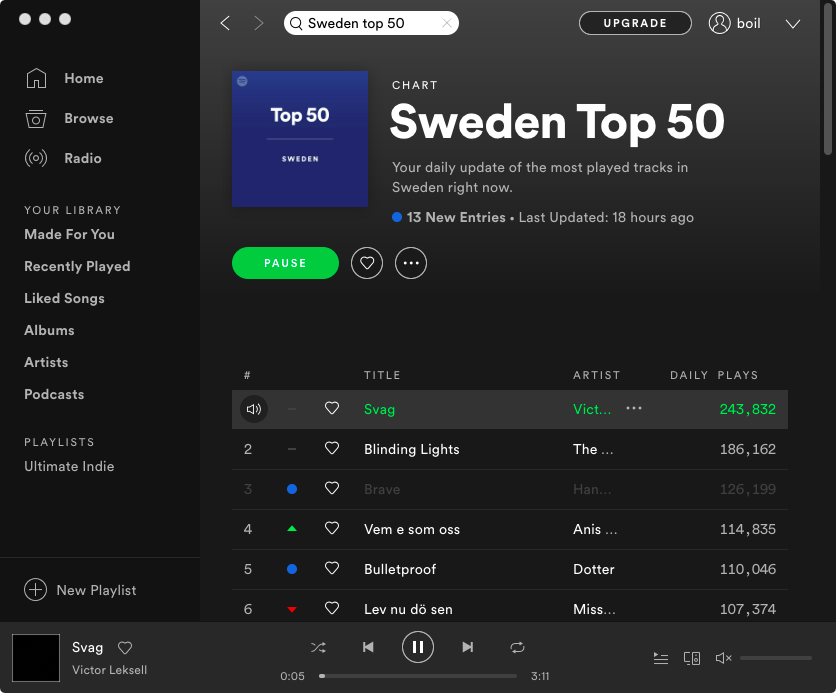The width and height of the screenshot is (836, 693).
Task: Click the The ... artist of Blinding Lights
Action: 593,449
